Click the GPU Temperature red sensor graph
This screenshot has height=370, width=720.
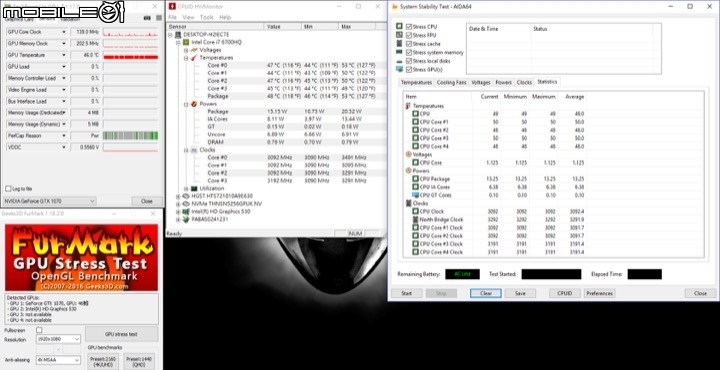130,56
